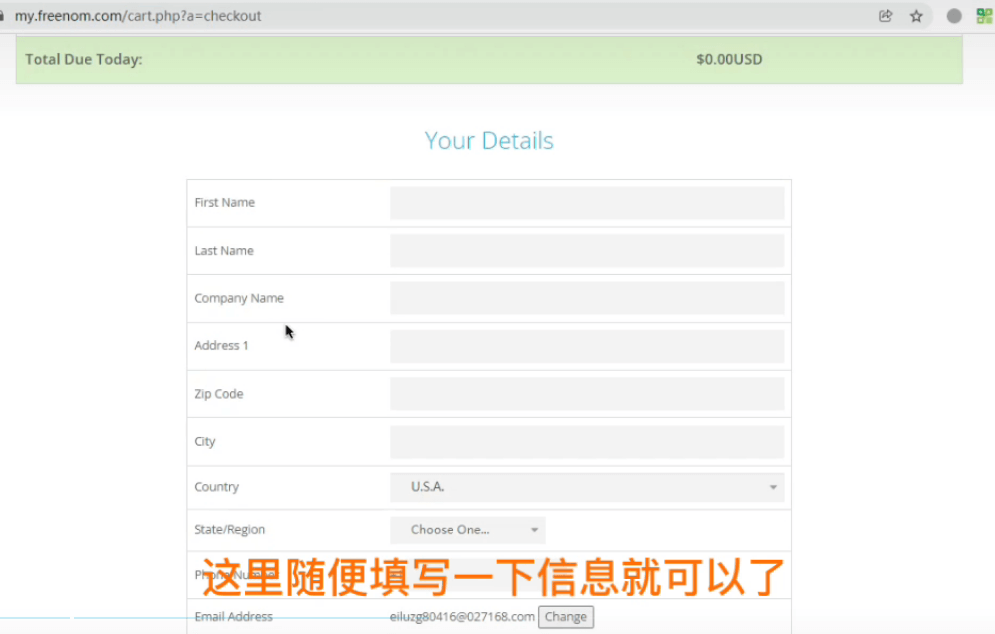Expand the State/Region 'Choose One...' dropdown
Image resolution: width=995 pixels, height=634 pixels.
(x=467, y=530)
